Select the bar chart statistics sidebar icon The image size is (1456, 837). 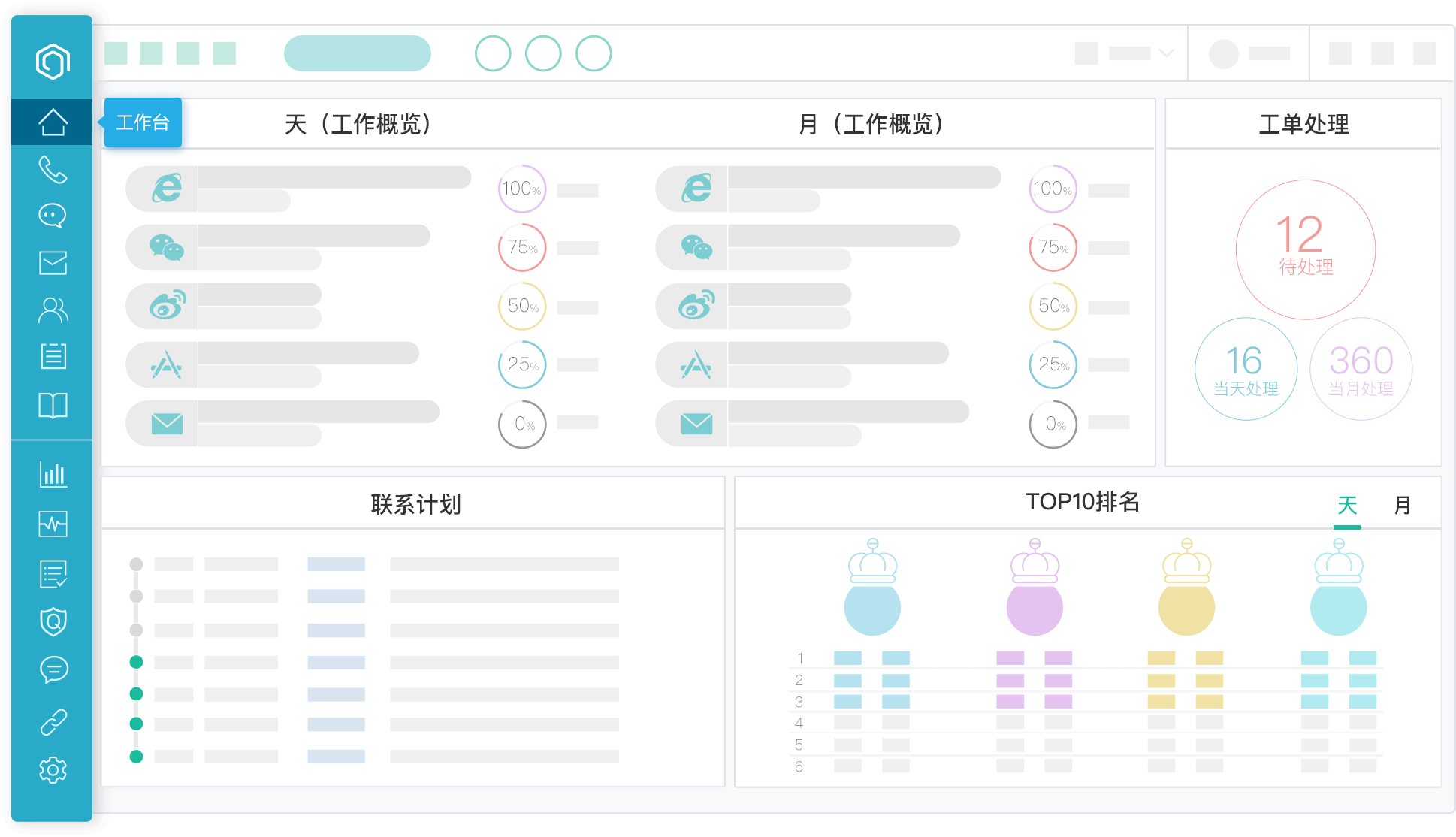click(x=53, y=474)
